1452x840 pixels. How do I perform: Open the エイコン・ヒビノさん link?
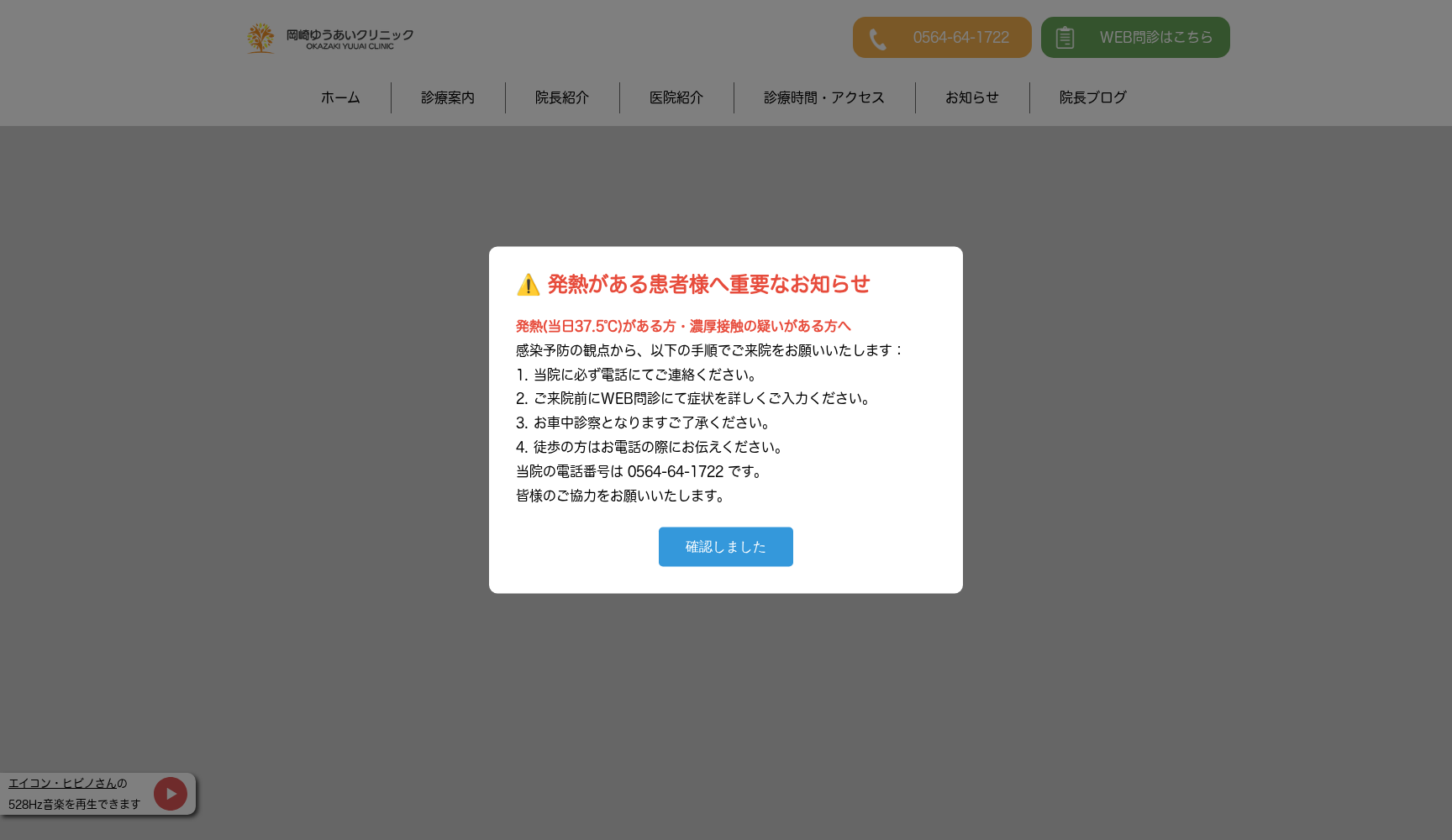pyautogui.click(x=62, y=783)
